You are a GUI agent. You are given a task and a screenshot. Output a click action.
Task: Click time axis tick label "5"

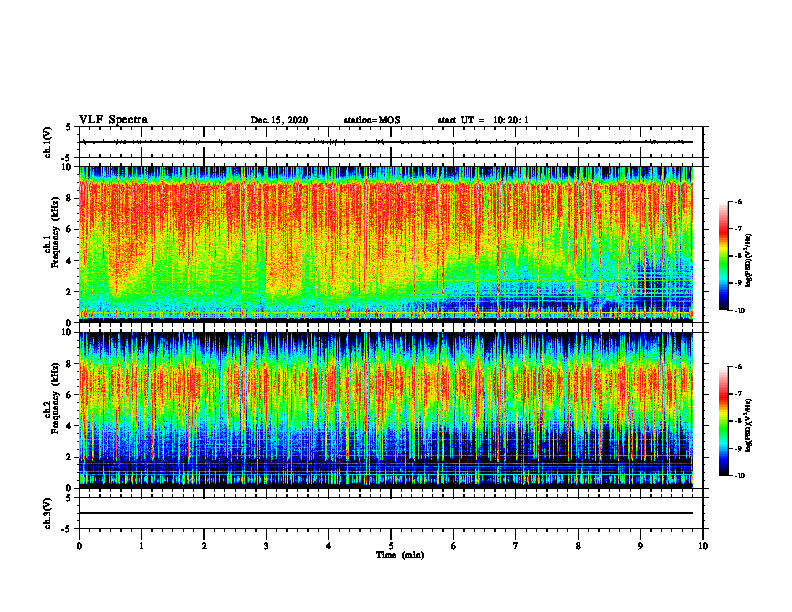tap(391, 546)
